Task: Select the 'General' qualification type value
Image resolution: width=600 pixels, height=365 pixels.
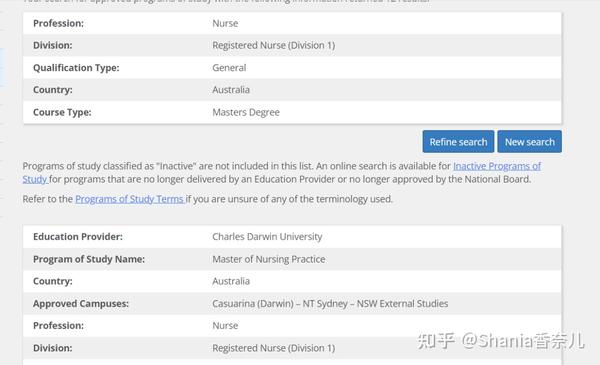Action: tap(229, 68)
